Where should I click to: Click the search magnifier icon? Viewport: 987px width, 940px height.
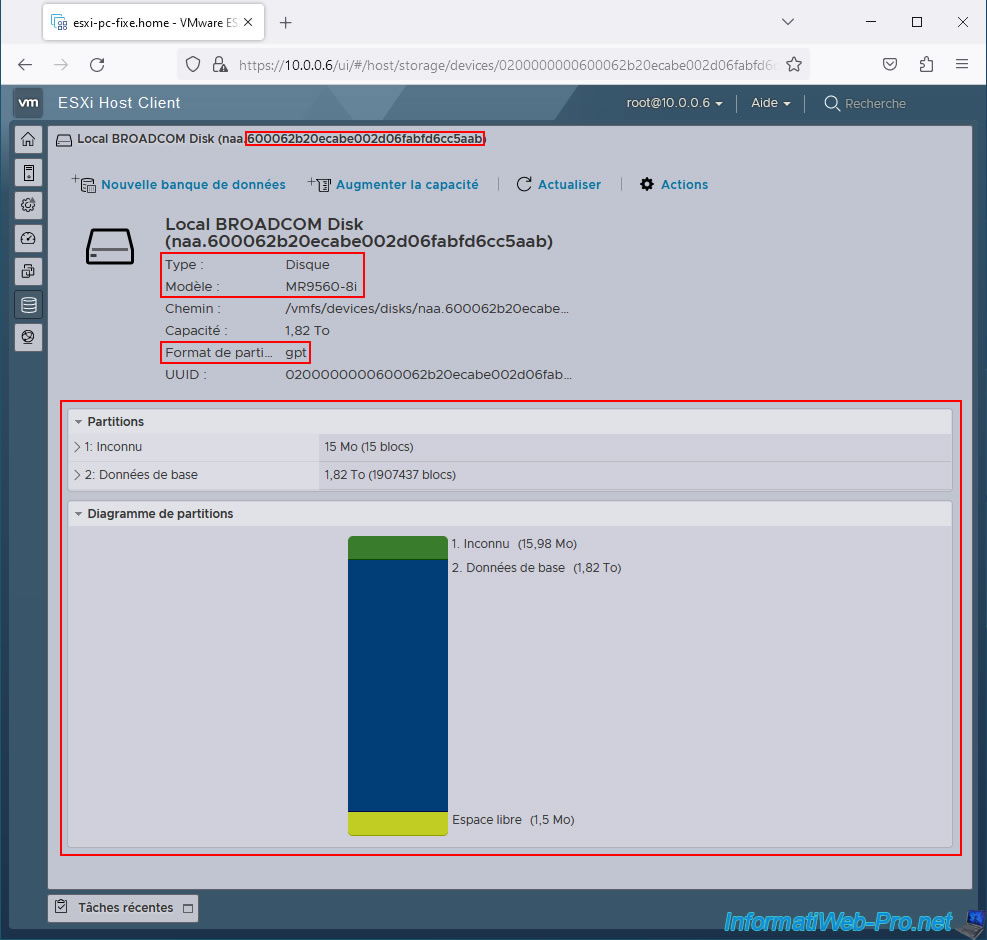pos(832,103)
